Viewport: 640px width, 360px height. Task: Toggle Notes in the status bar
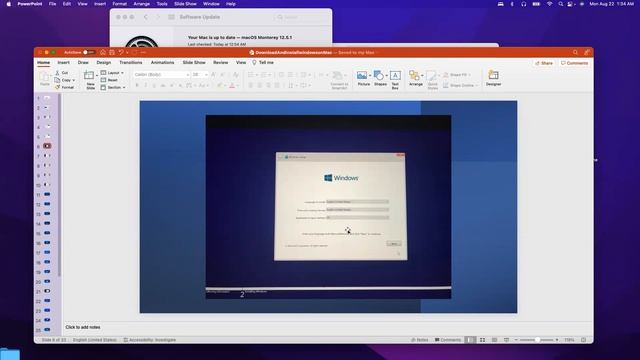coord(420,340)
